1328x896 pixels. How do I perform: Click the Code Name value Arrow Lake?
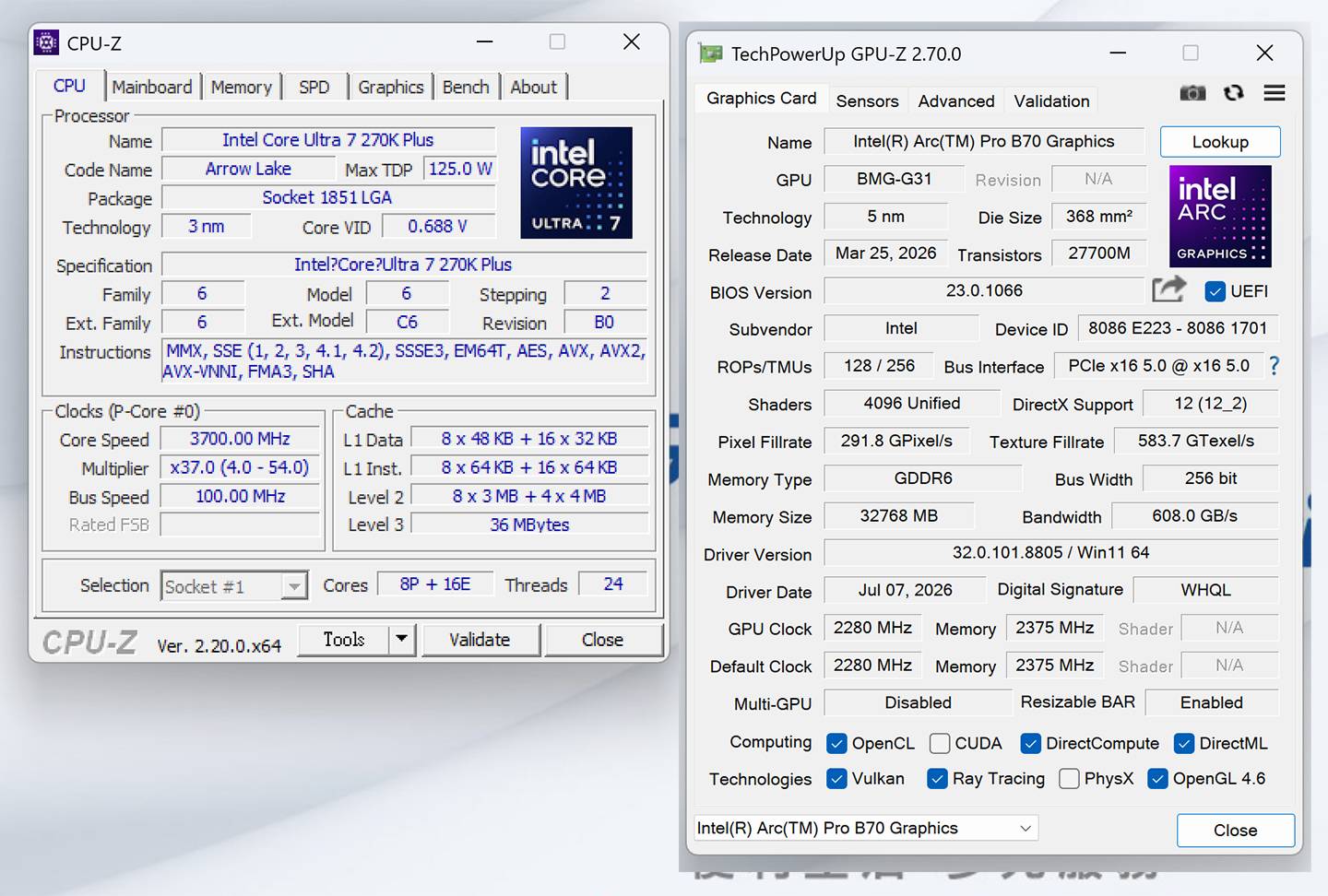(x=248, y=169)
